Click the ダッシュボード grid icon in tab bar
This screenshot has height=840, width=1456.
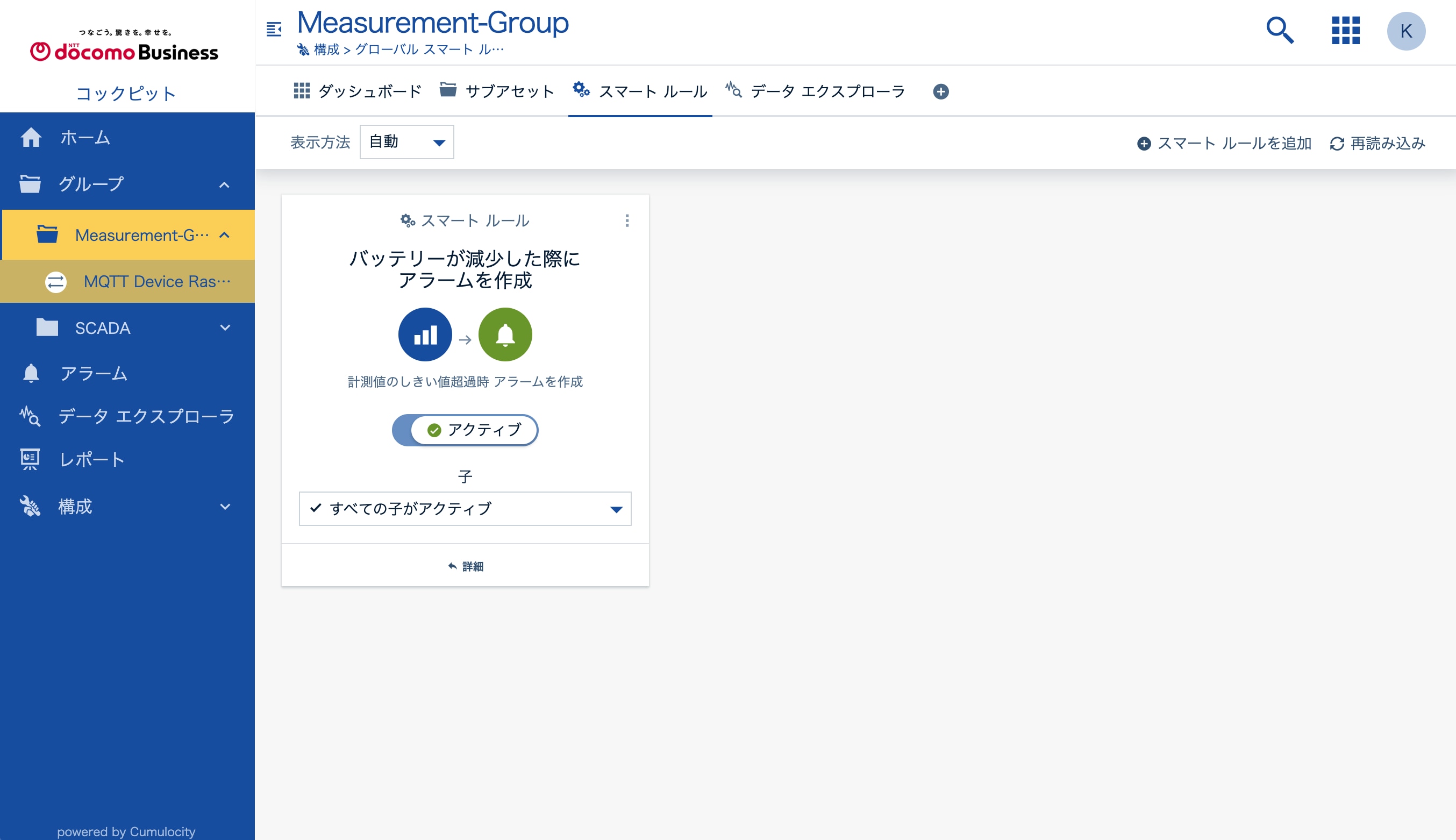[302, 90]
